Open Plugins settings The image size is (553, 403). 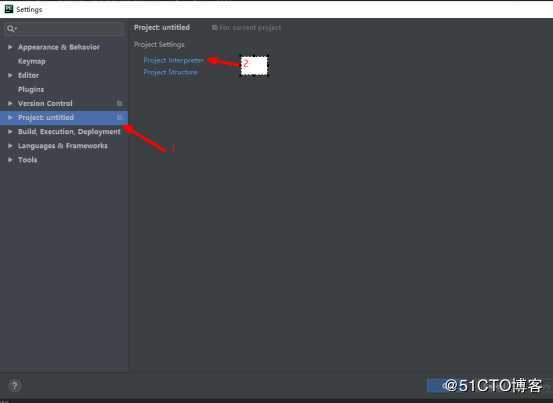coord(31,89)
